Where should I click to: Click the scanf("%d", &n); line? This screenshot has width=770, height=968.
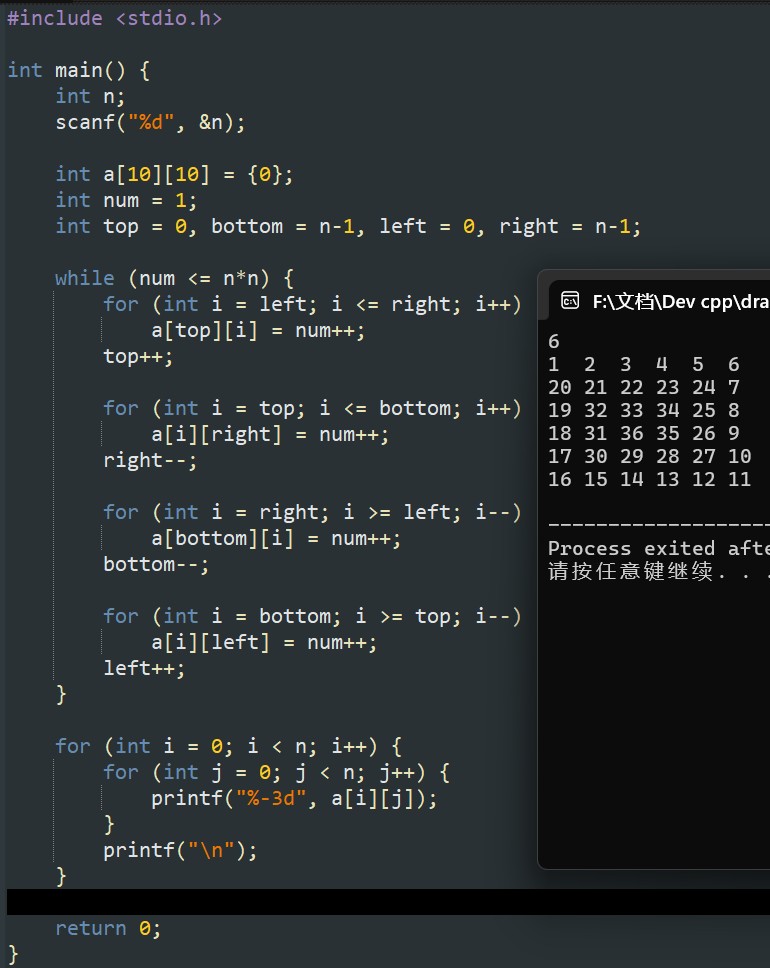click(150, 122)
